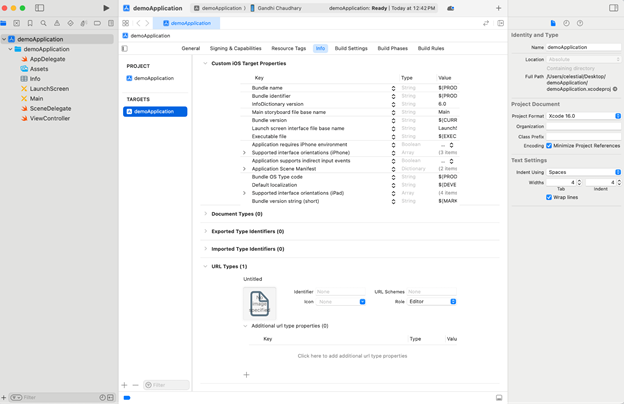Toggle the debug area at the bottom right

click(499, 398)
